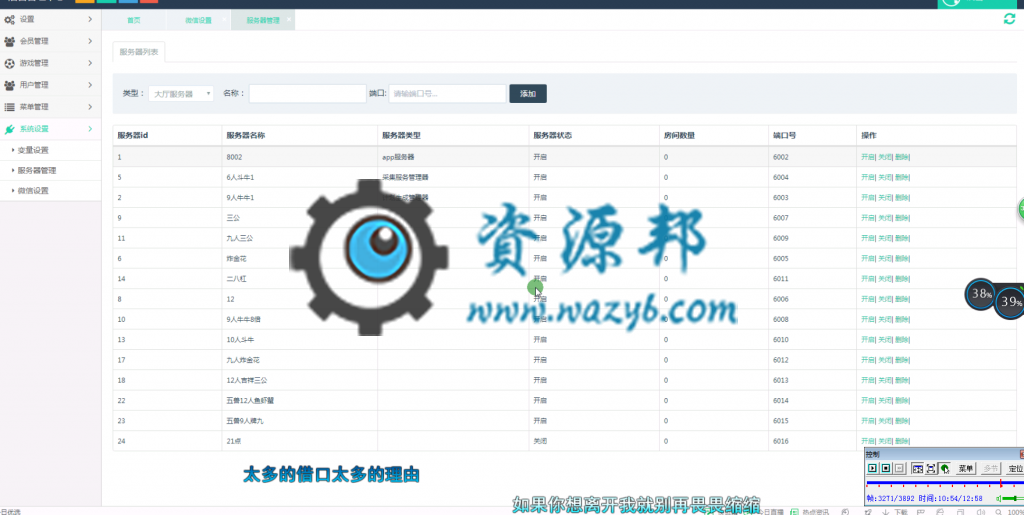Click the fullscreen icon in 控制 window
This screenshot has width=1024, height=515.
931,469
